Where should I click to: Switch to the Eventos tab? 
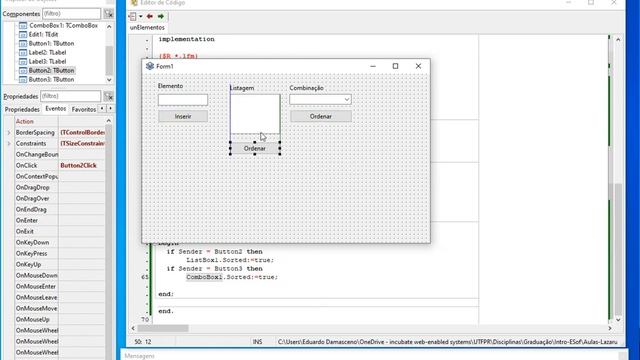56,109
